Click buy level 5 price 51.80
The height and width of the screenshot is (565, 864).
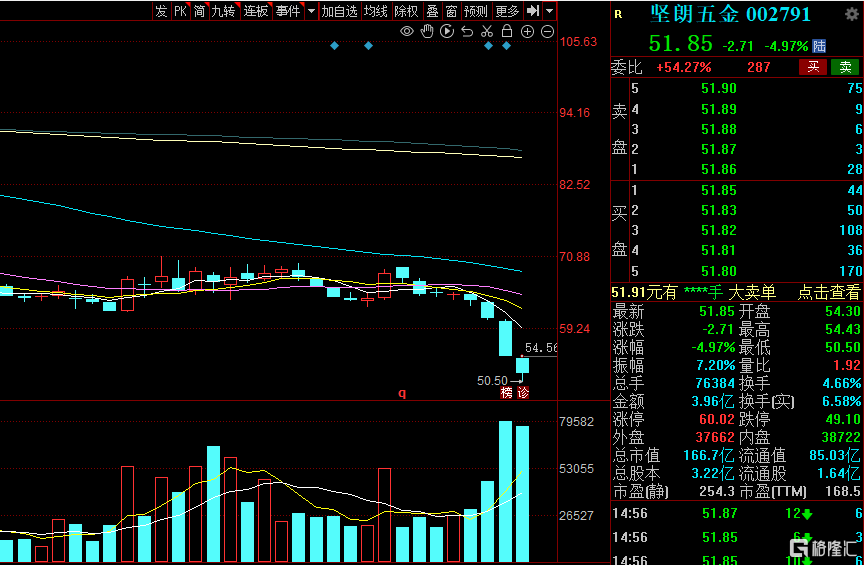719,271
